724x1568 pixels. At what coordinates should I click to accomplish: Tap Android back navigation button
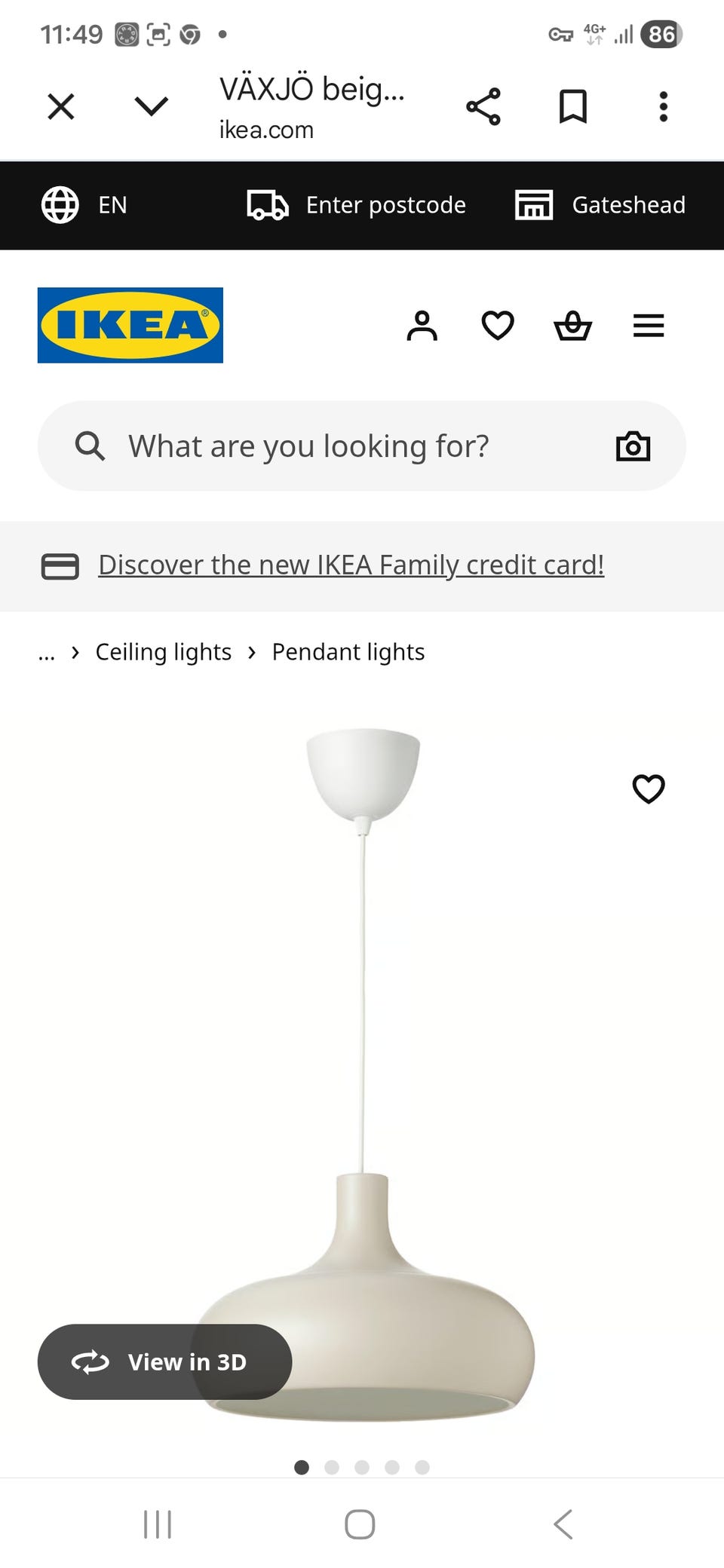pos(563,1524)
